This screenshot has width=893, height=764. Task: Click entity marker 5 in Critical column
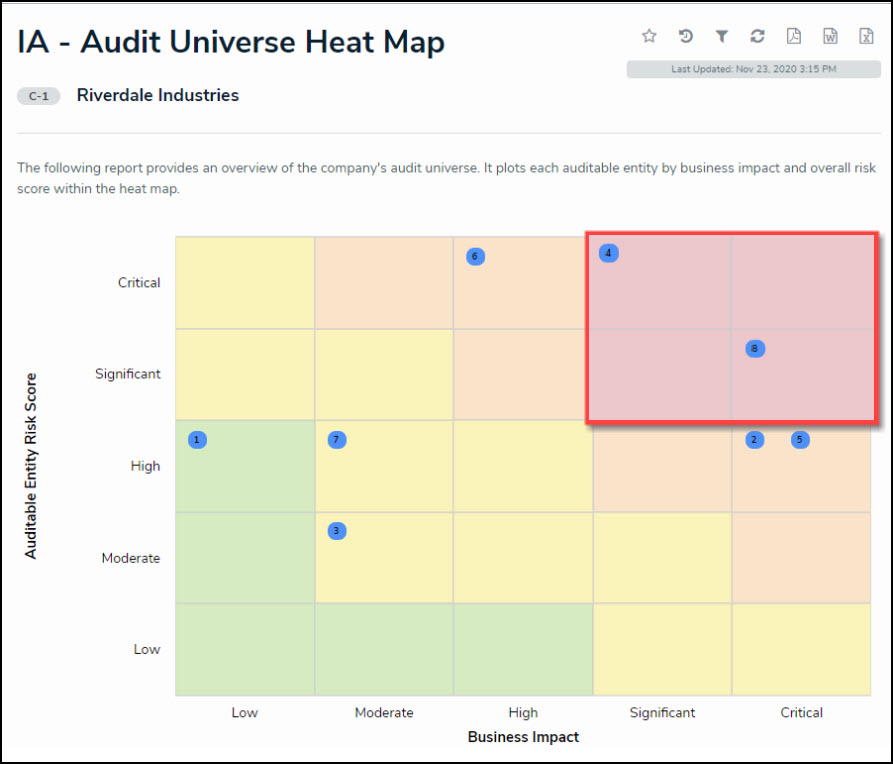[x=800, y=440]
